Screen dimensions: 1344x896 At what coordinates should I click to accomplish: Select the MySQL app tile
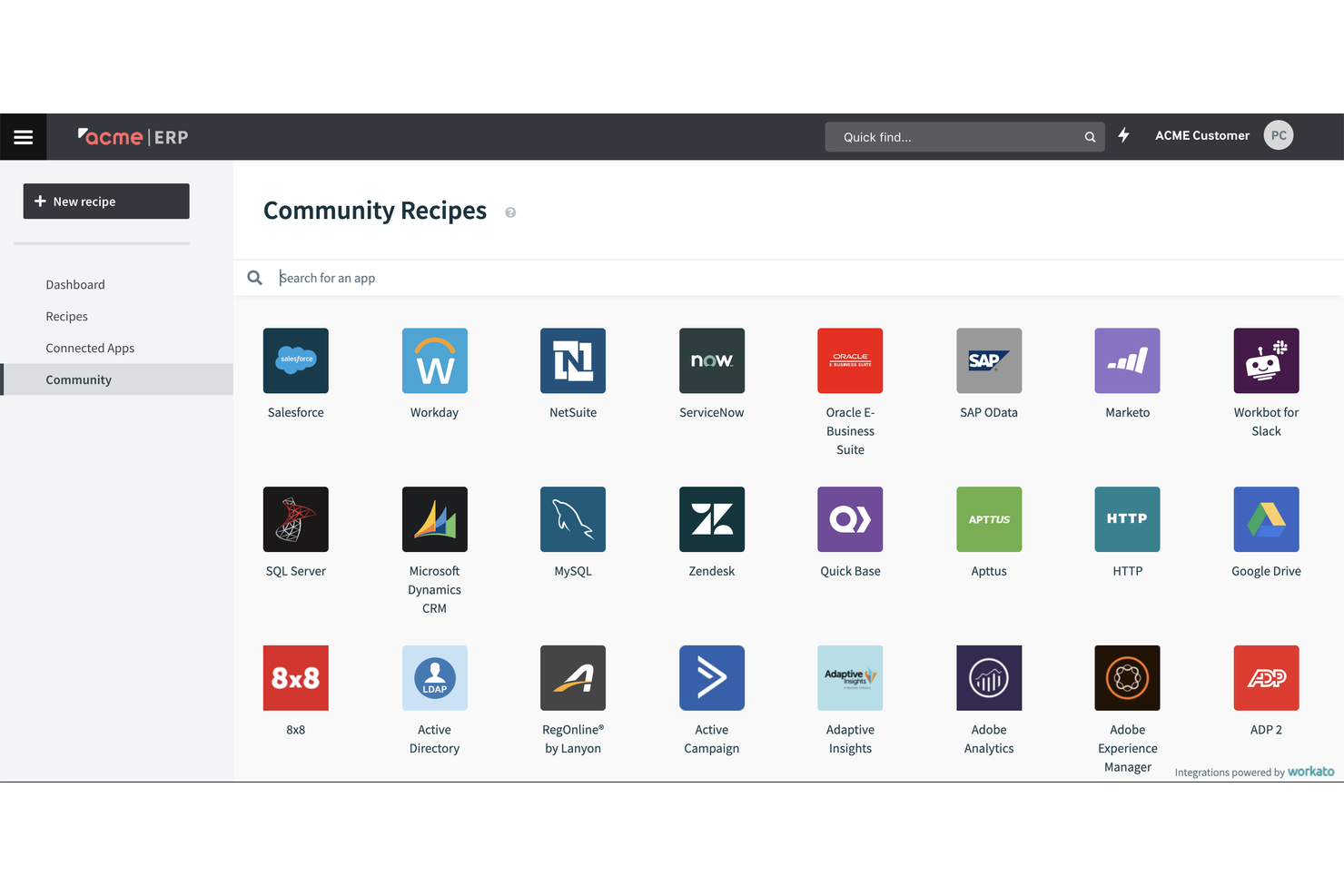click(x=572, y=519)
